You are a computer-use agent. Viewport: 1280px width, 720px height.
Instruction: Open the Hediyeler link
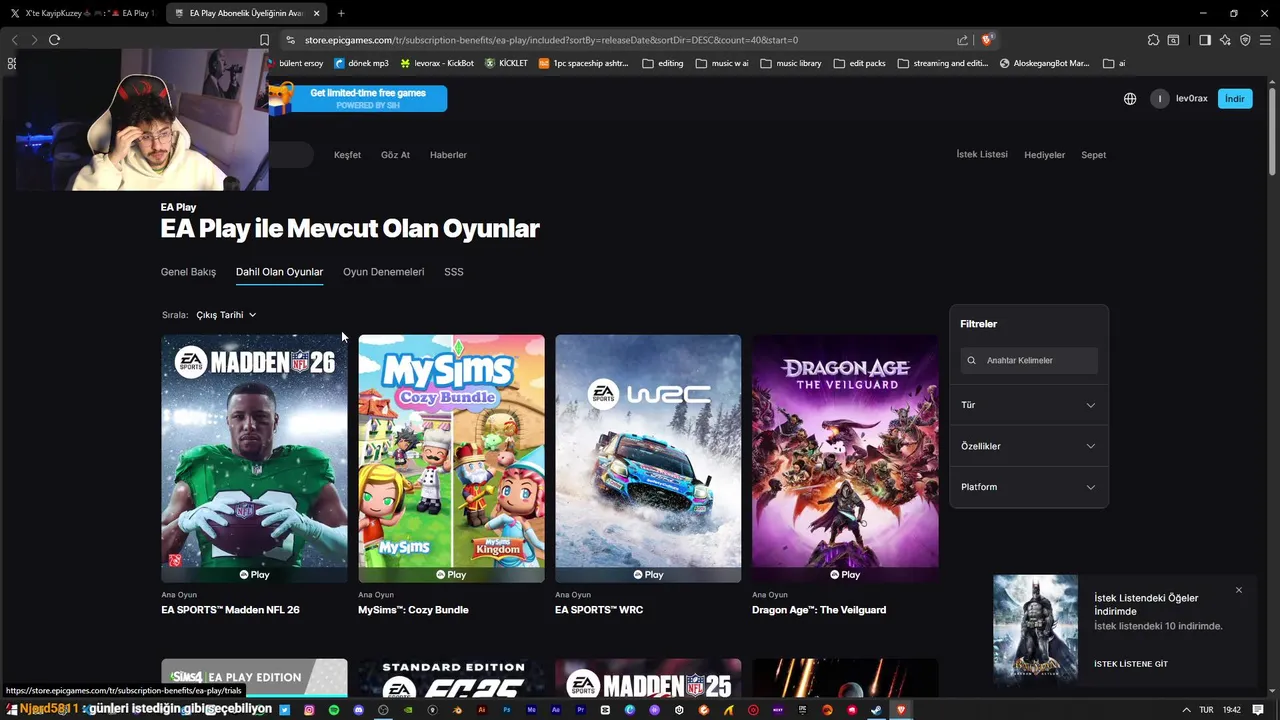pyautogui.click(x=1044, y=155)
